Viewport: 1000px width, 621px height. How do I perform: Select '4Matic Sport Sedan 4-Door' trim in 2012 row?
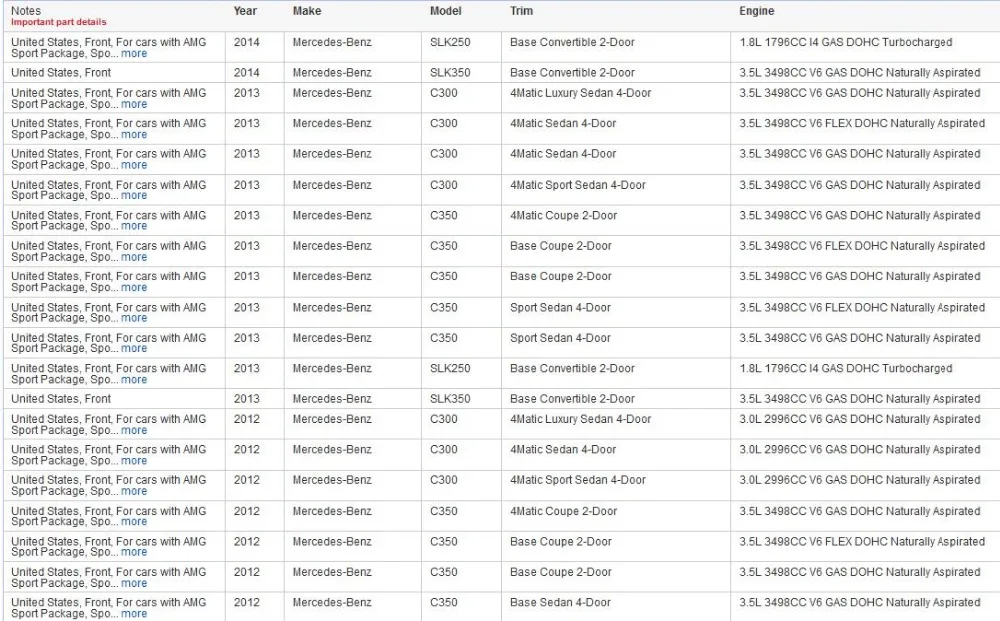[578, 480]
